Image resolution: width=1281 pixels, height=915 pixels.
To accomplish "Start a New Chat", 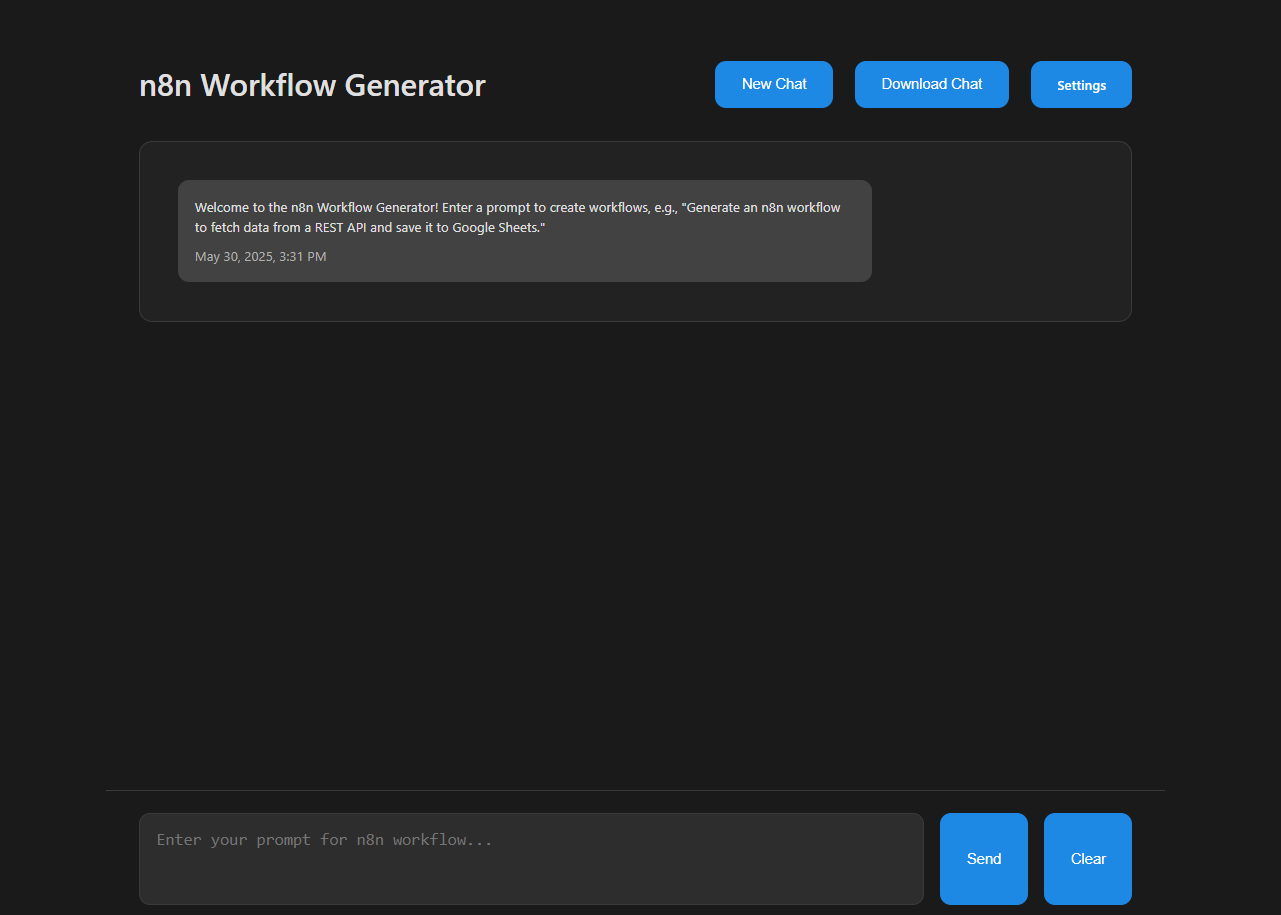I will pyautogui.click(x=774, y=84).
